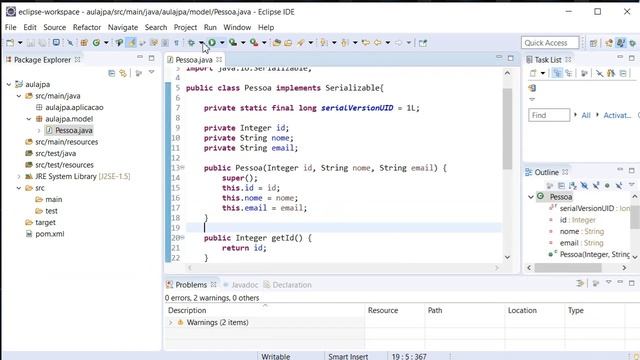Click the Open Type toolbar icon
The height and width of the screenshot is (360, 640).
(277, 42)
